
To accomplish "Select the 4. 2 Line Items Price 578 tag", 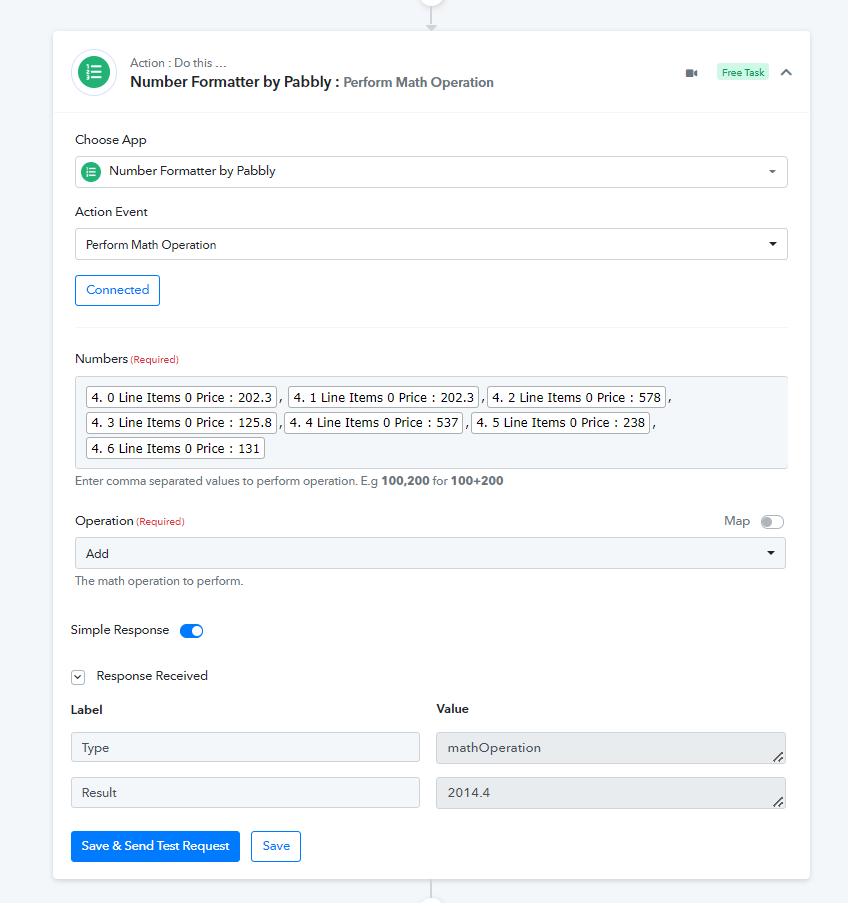I will point(576,397).
